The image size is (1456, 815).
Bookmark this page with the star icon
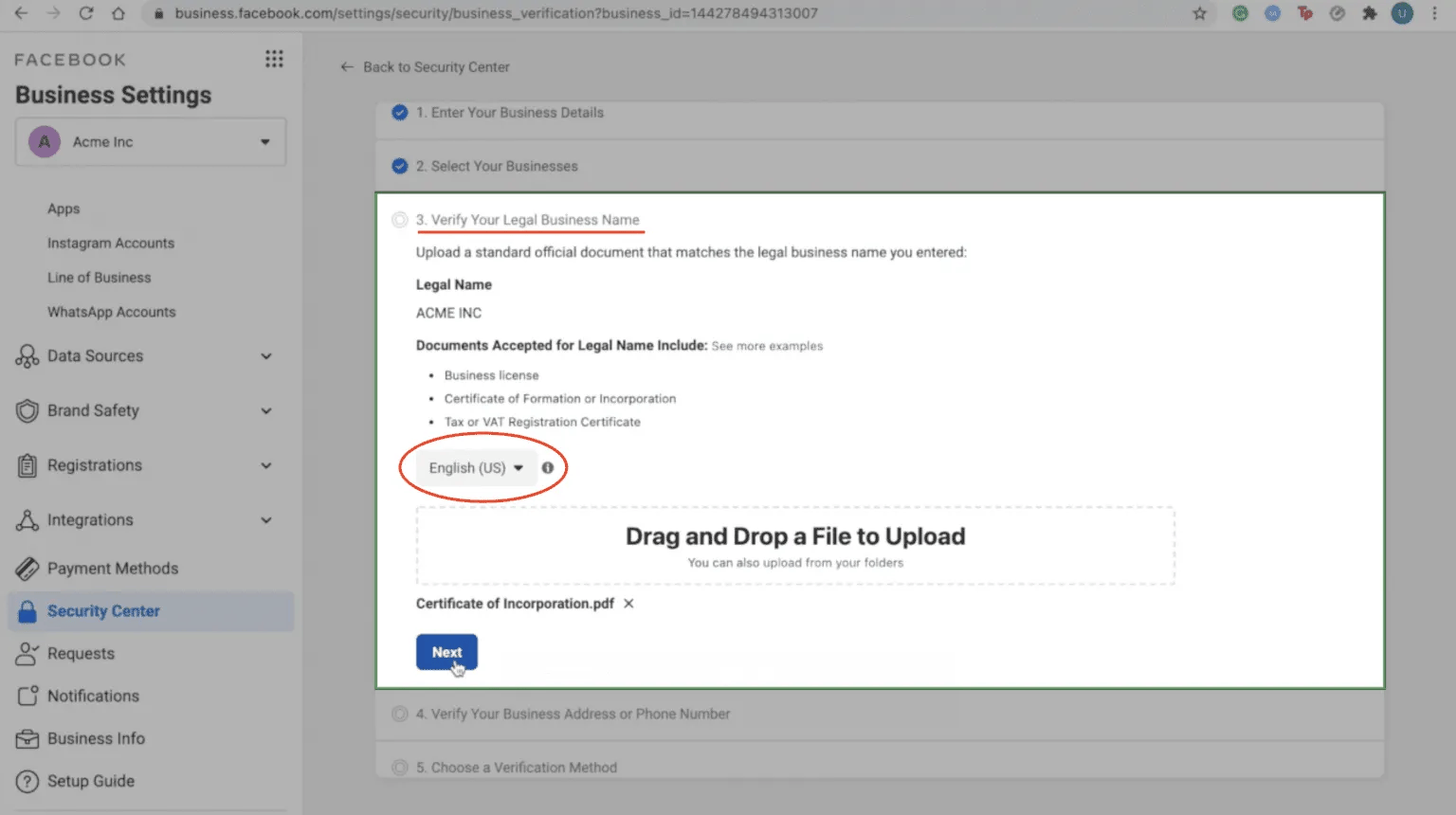coord(1199,13)
